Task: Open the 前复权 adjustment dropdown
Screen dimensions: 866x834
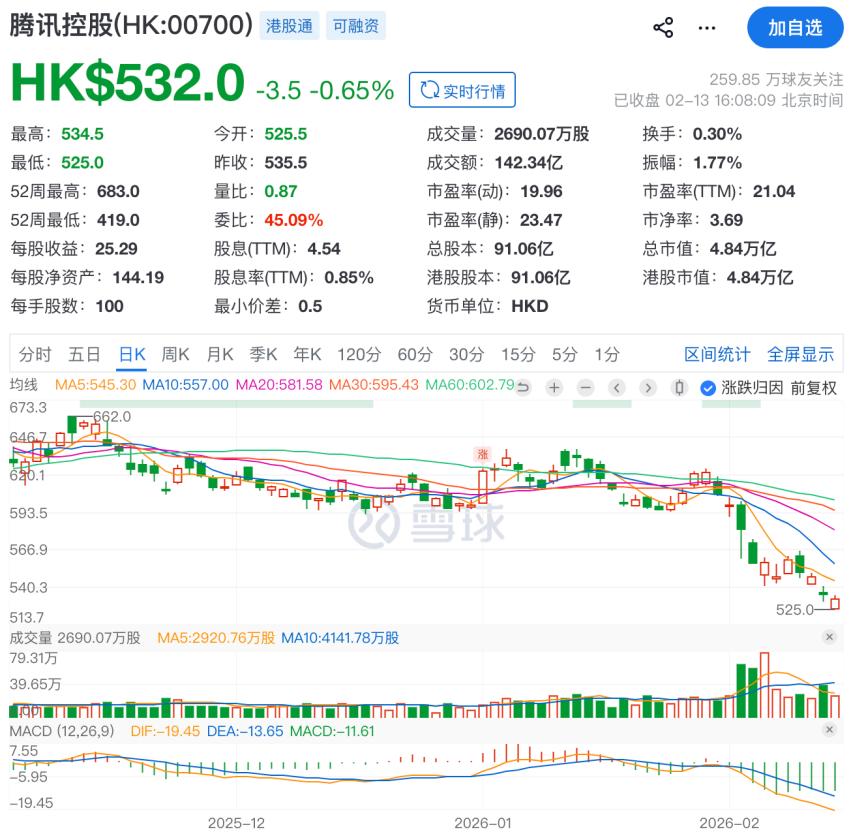Action: (813, 388)
